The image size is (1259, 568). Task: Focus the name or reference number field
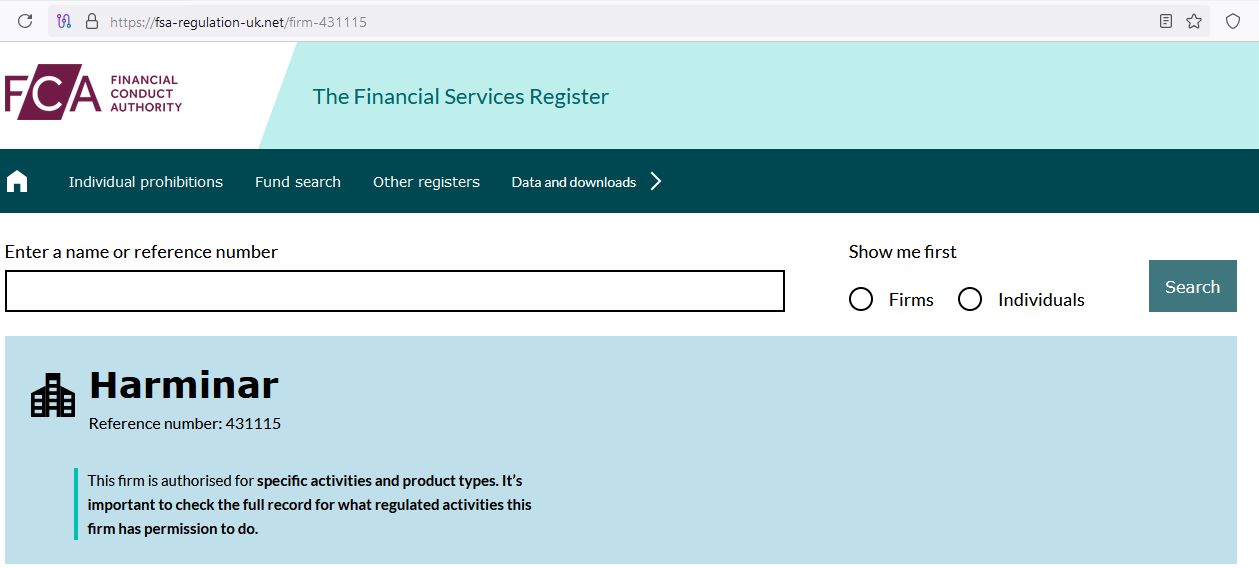pos(395,291)
